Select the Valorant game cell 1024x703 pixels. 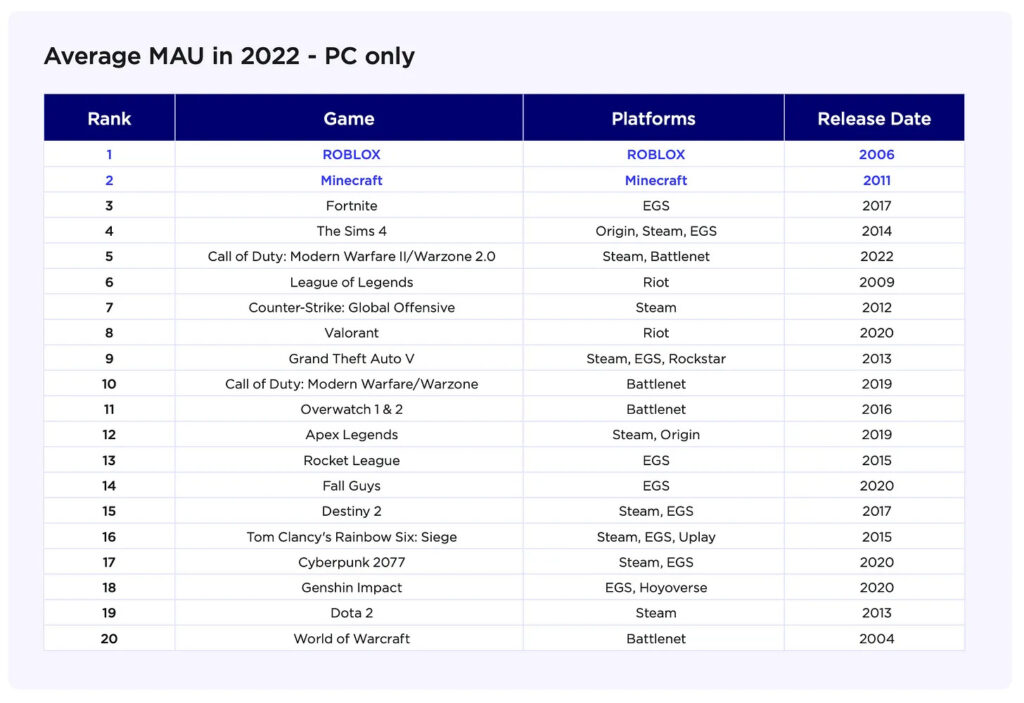coord(351,333)
